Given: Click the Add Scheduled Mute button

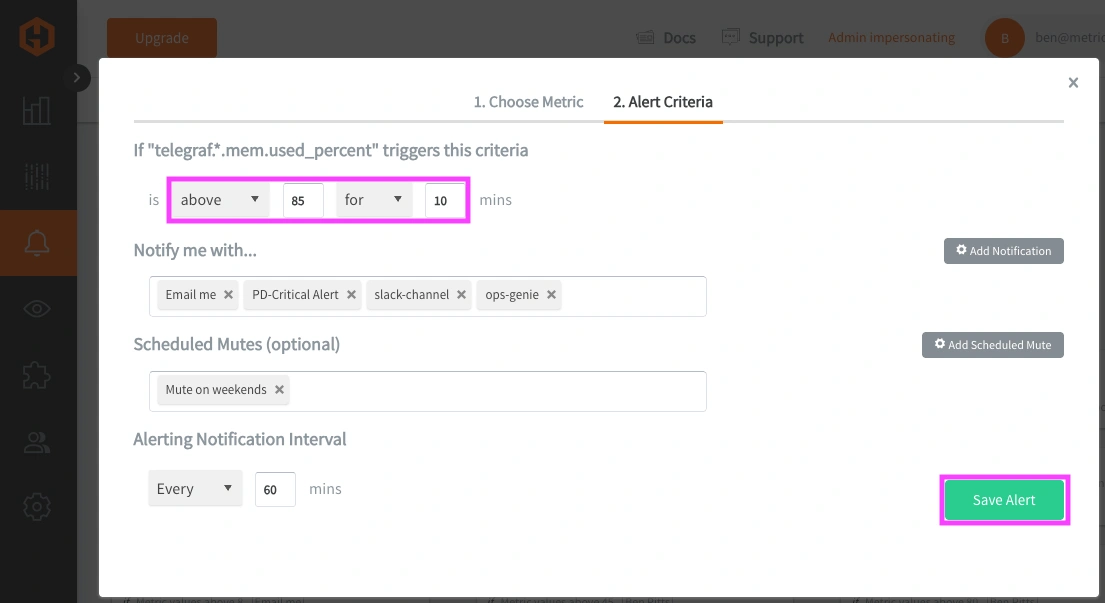Looking at the screenshot, I should [x=992, y=345].
